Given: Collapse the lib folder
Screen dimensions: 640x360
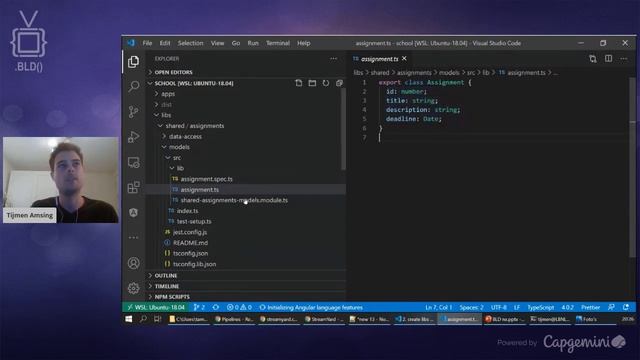Looking at the screenshot, I should coord(246,168).
